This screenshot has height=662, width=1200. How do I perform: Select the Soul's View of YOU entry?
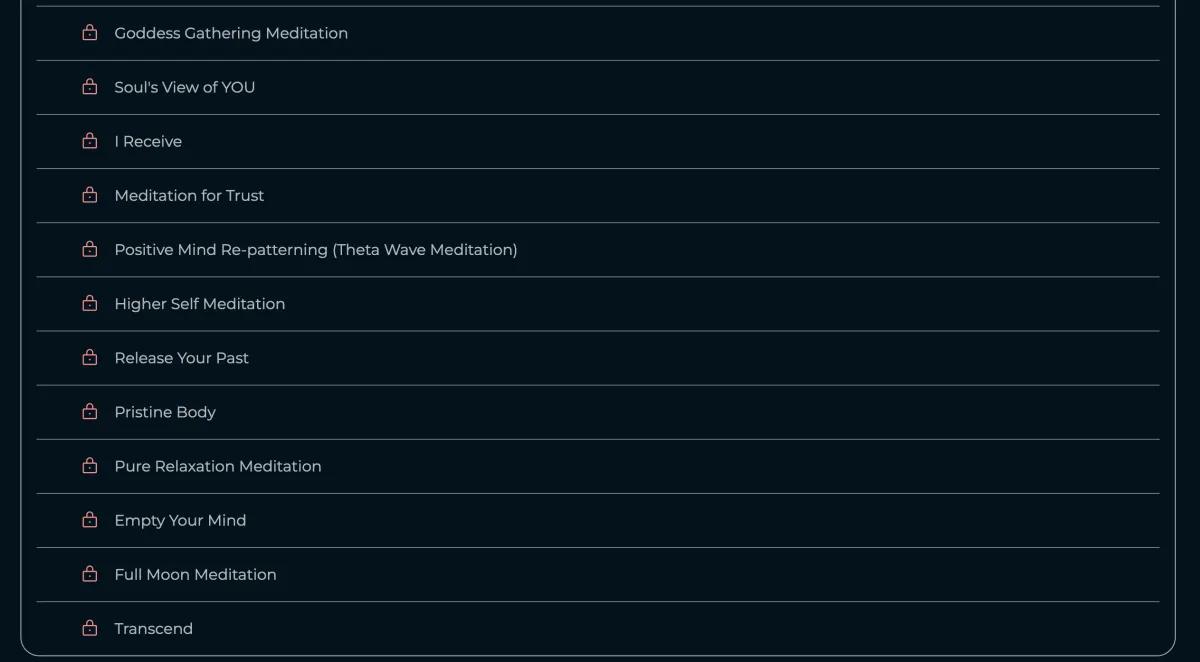[185, 87]
